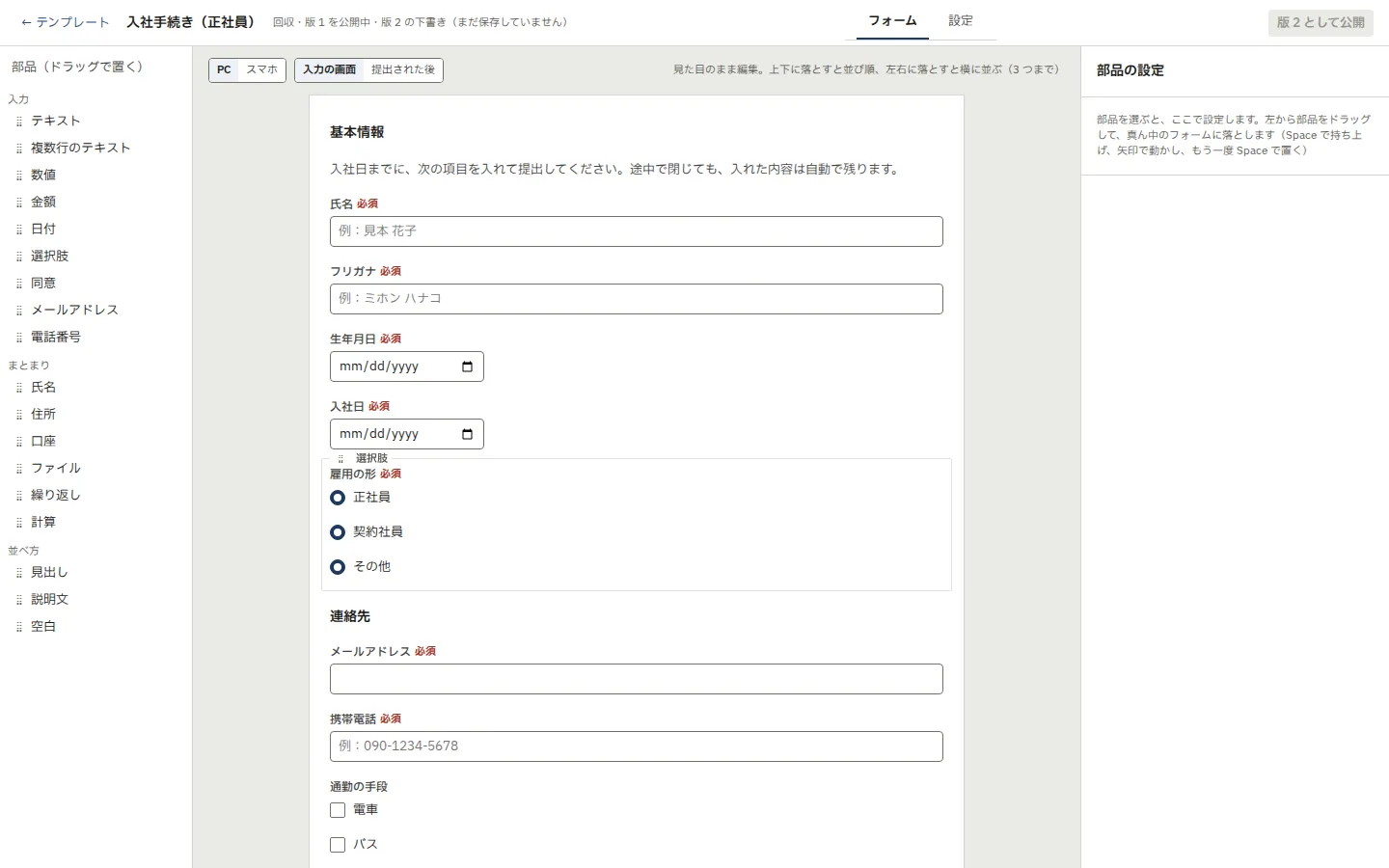Click the 氏名 input field

pos(637,231)
